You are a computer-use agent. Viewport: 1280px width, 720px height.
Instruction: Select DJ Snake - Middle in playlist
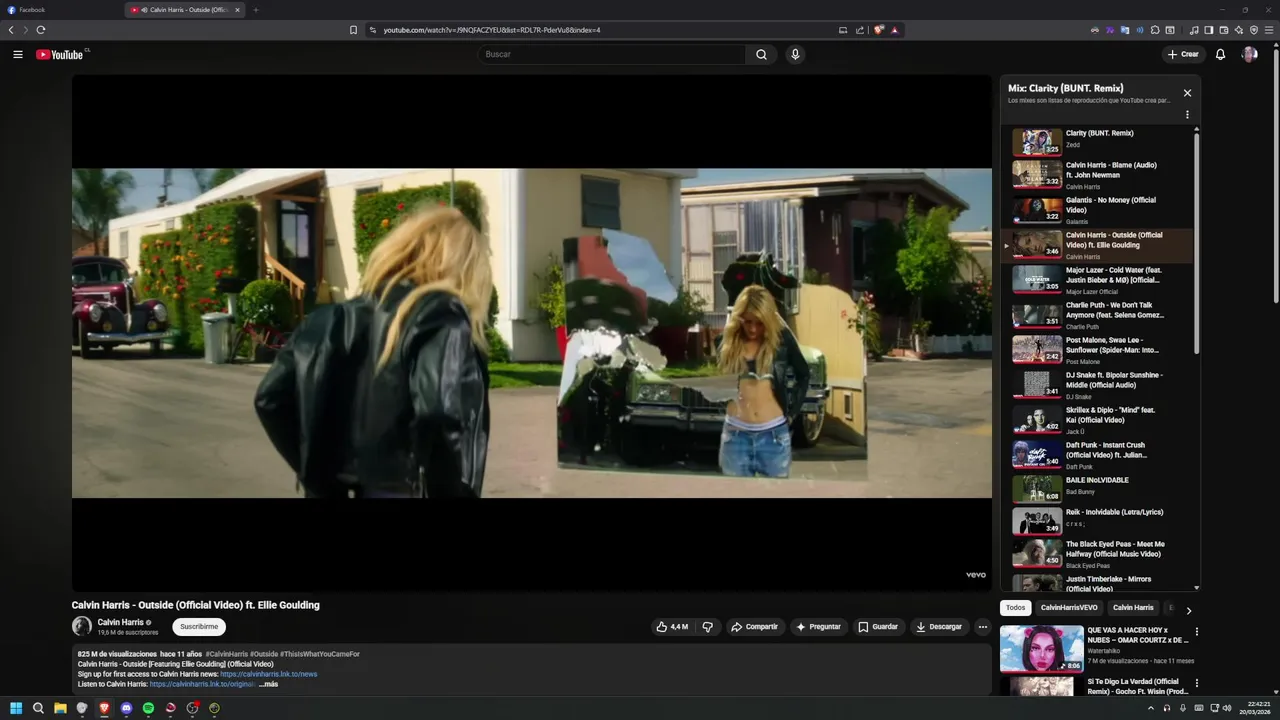(1097, 385)
